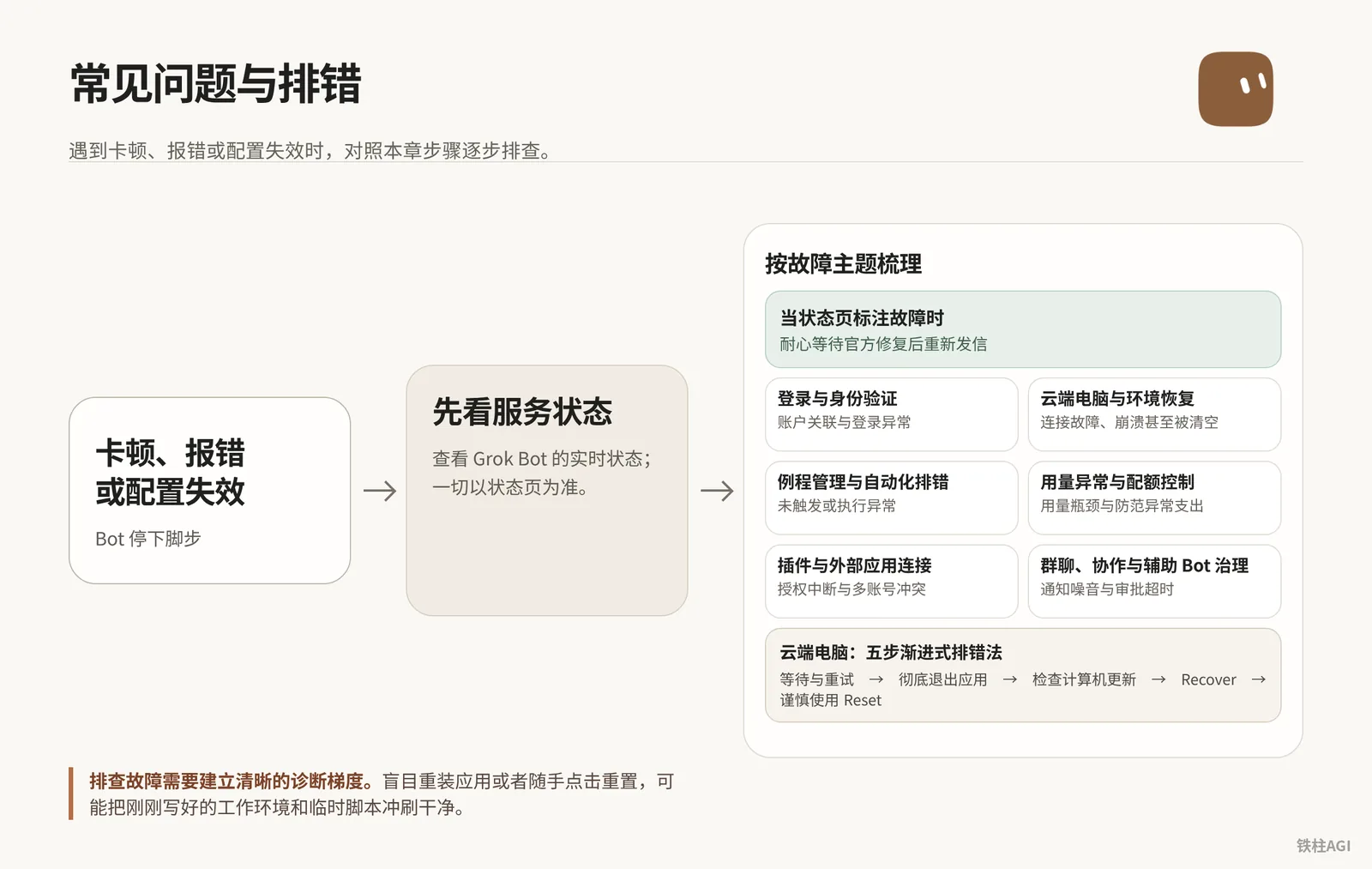Open the 登录与身份验证 card
The width and height of the screenshot is (1372, 869).
point(892,414)
